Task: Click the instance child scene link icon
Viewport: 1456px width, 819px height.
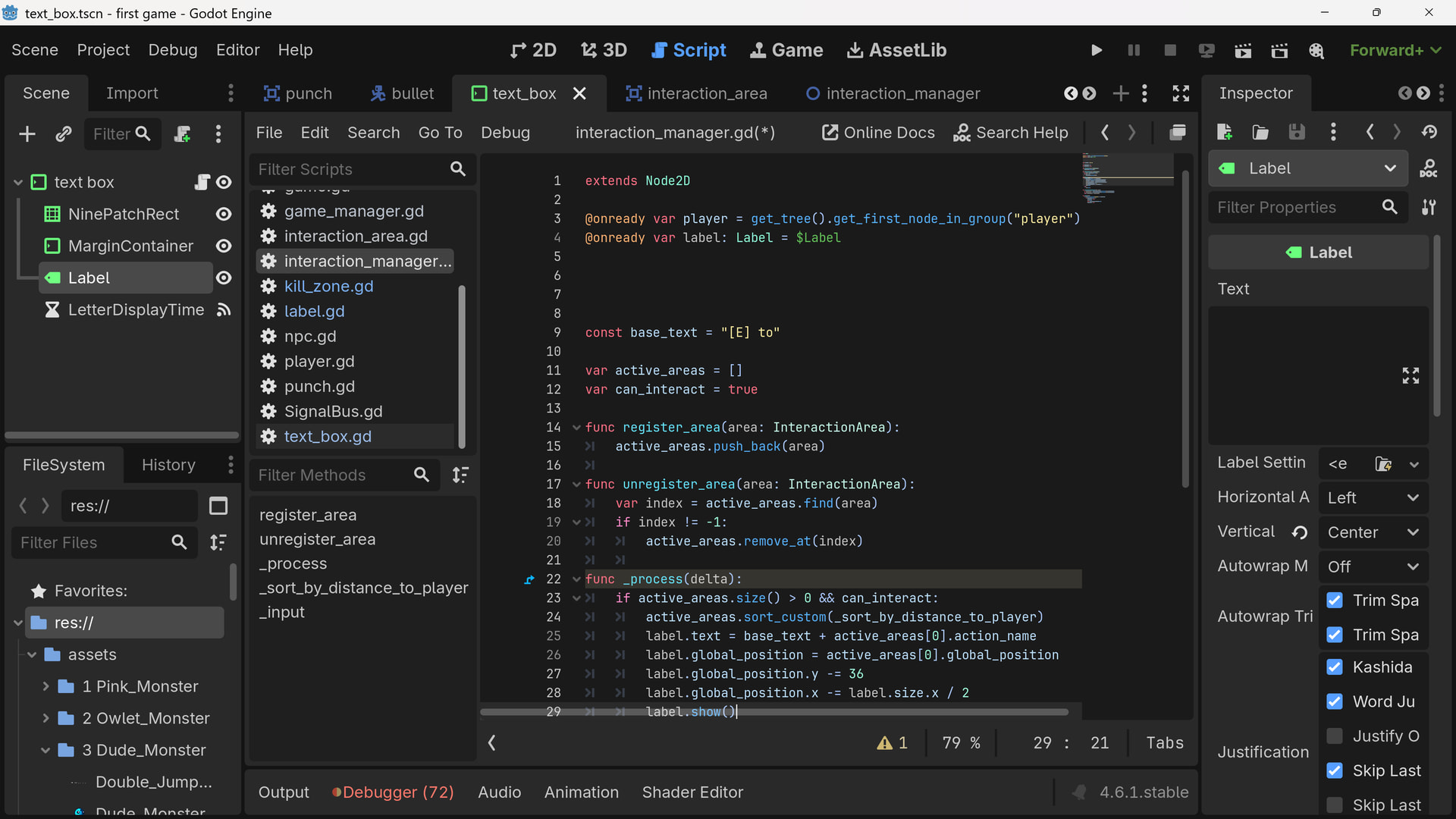Action: [64, 134]
